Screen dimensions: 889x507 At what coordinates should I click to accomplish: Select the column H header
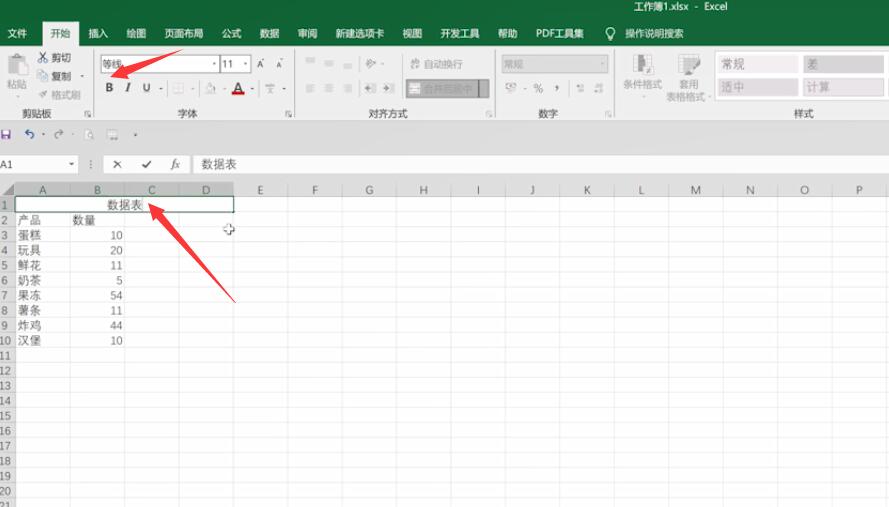click(424, 190)
